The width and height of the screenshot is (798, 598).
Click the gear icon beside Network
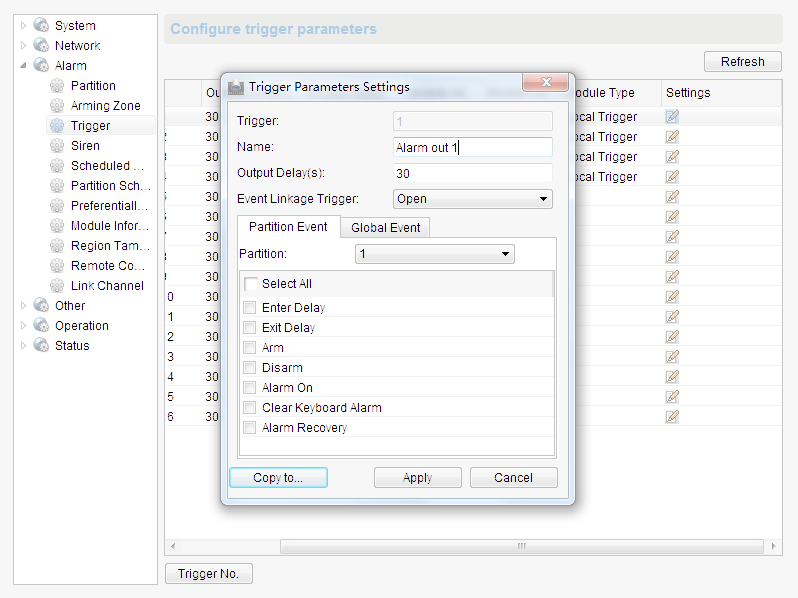tap(41, 45)
